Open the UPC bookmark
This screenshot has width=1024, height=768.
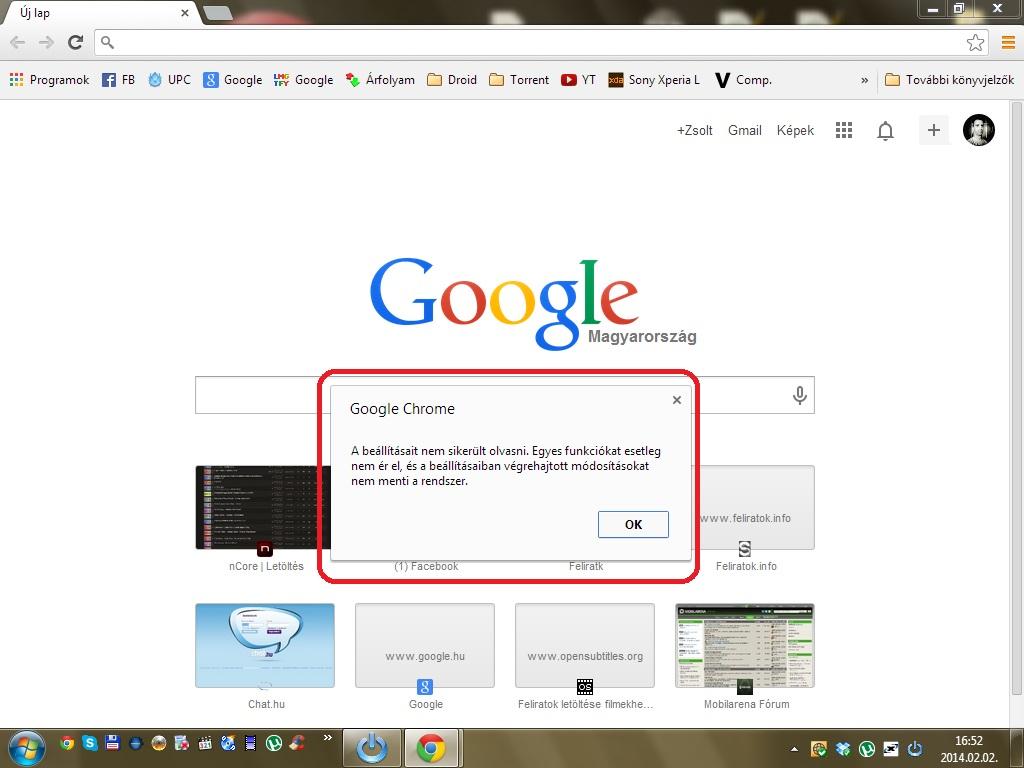click(170, 80)
